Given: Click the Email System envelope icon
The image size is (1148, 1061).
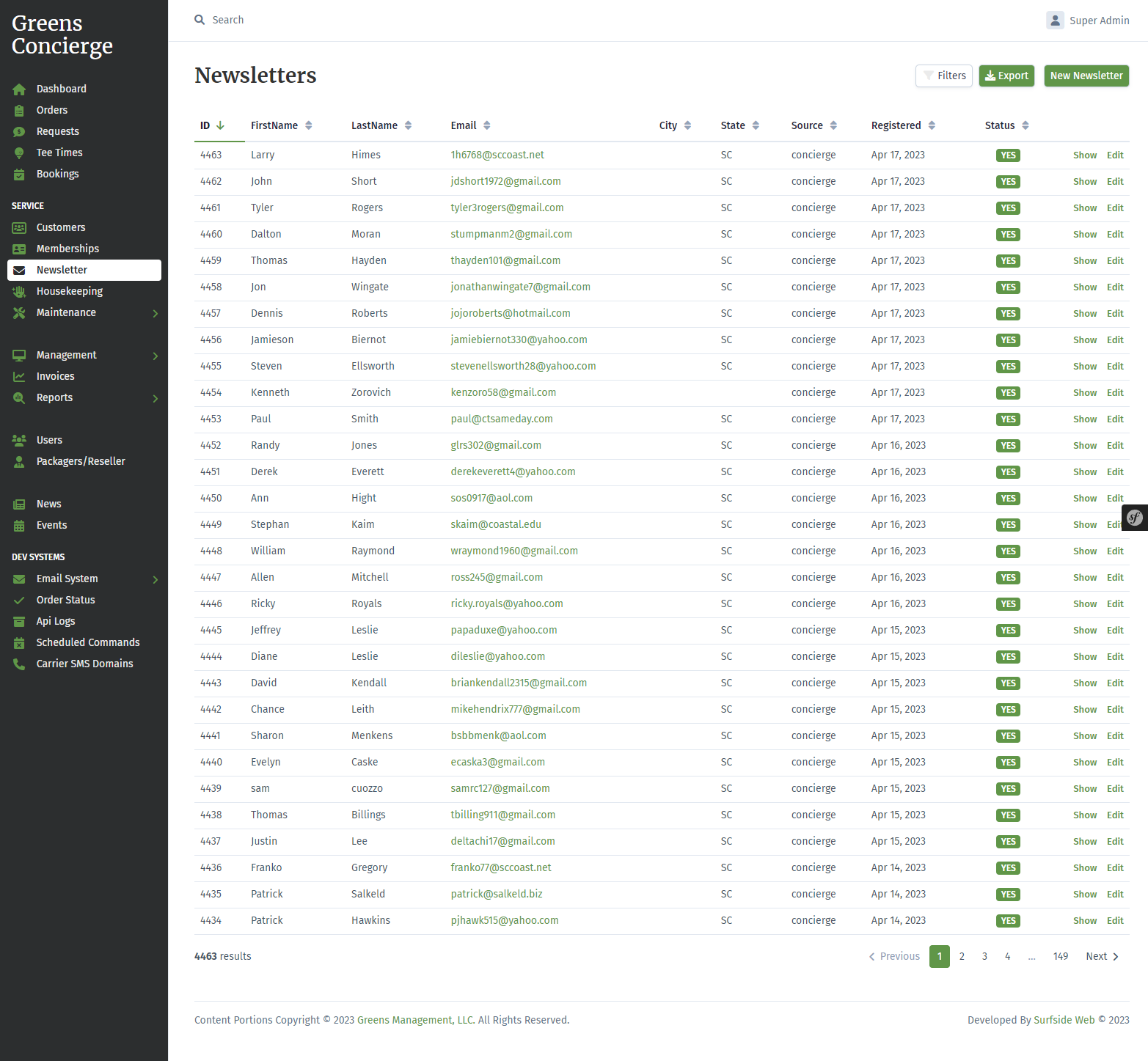Looking at the screenshot, I should coord(19,579).
